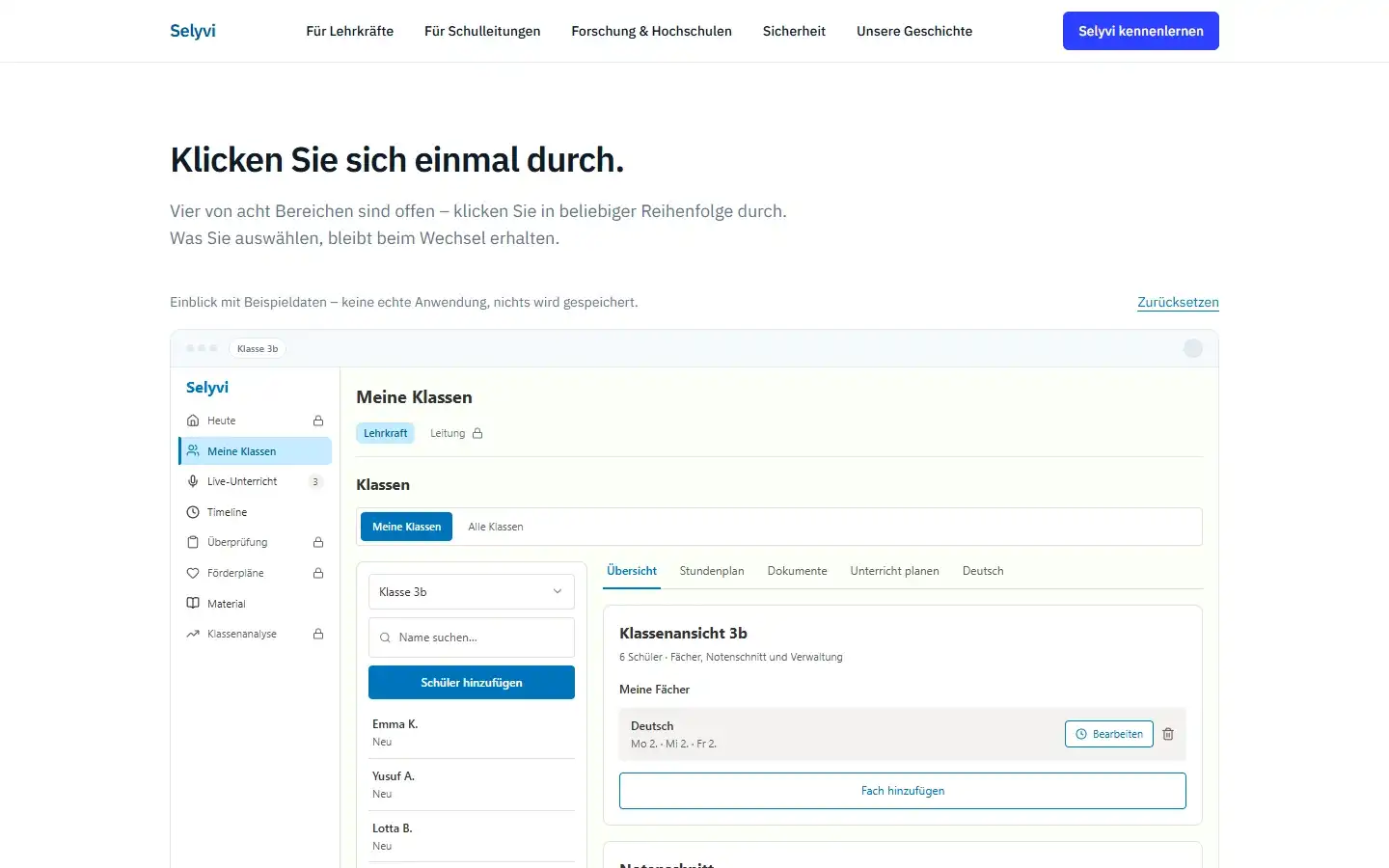Screen dimensions: 1389x868
Task: Open the Übersicht tab
Action: (632, 571)
